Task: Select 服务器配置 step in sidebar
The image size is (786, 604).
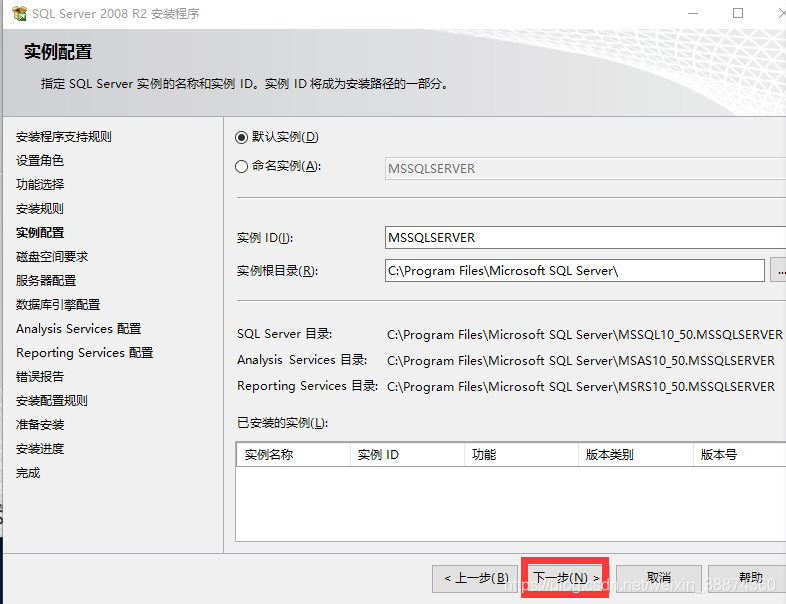Action: pyautogui.click(x=46, y=281)
